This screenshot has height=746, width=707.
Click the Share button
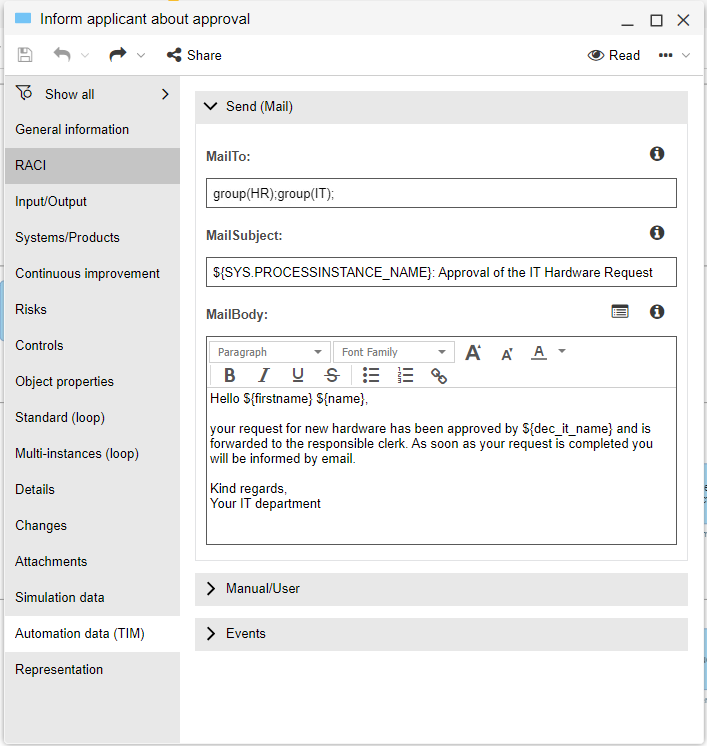click(x=194, y=55)
